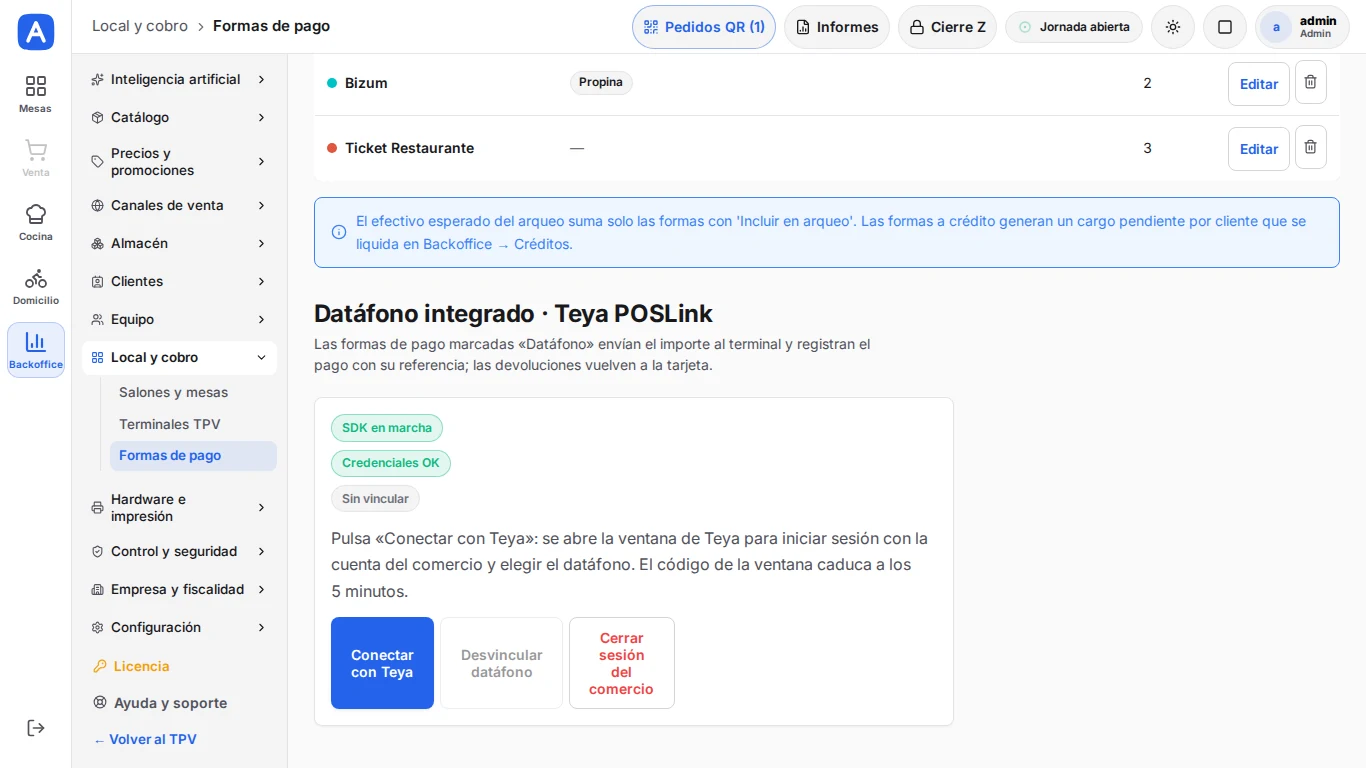Click the fullscreen square icon button
This screenshot has height=768, width=1366.
click(x=1225, y=27)
